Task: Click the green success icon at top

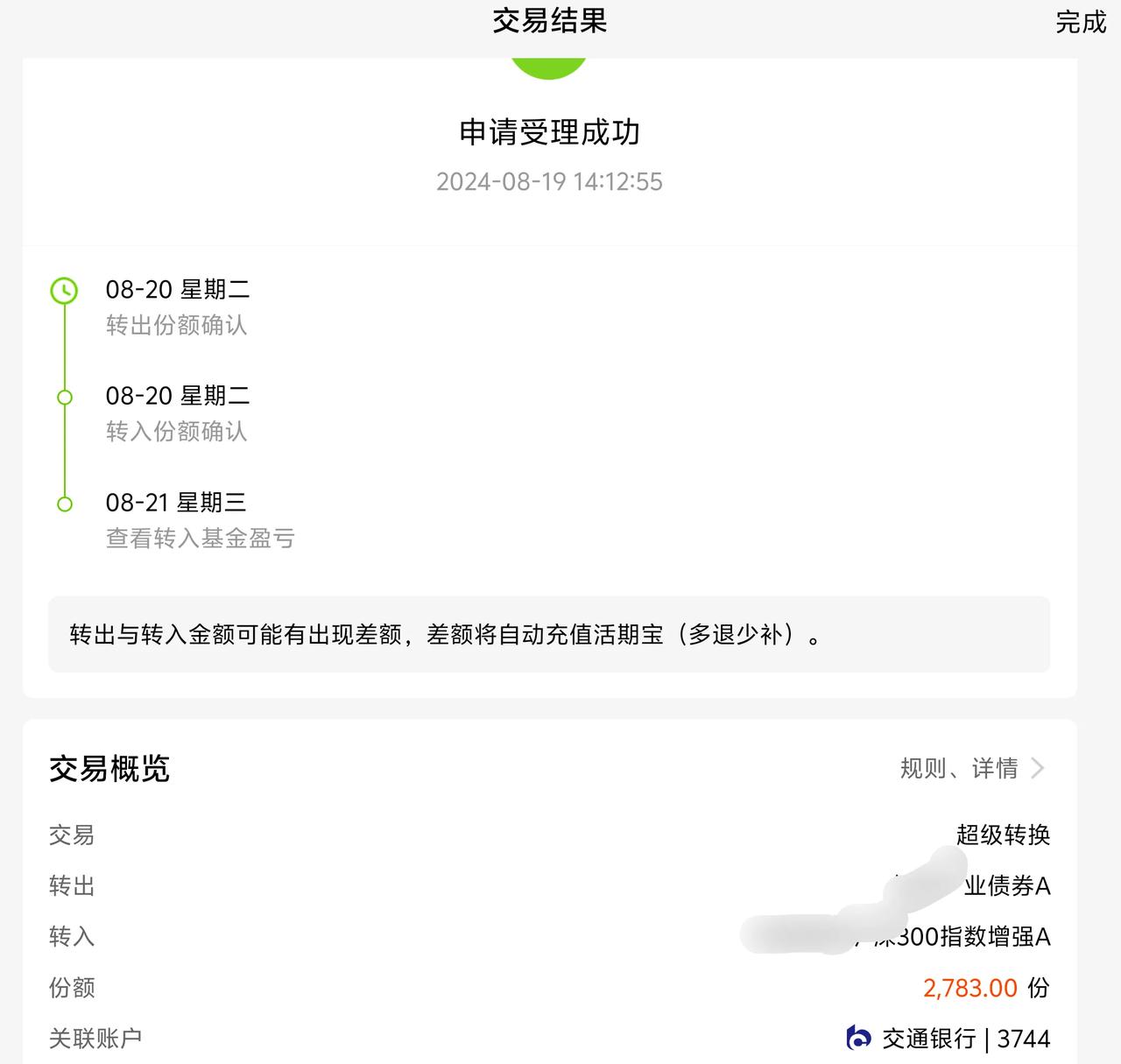Action: pos(549,67)
